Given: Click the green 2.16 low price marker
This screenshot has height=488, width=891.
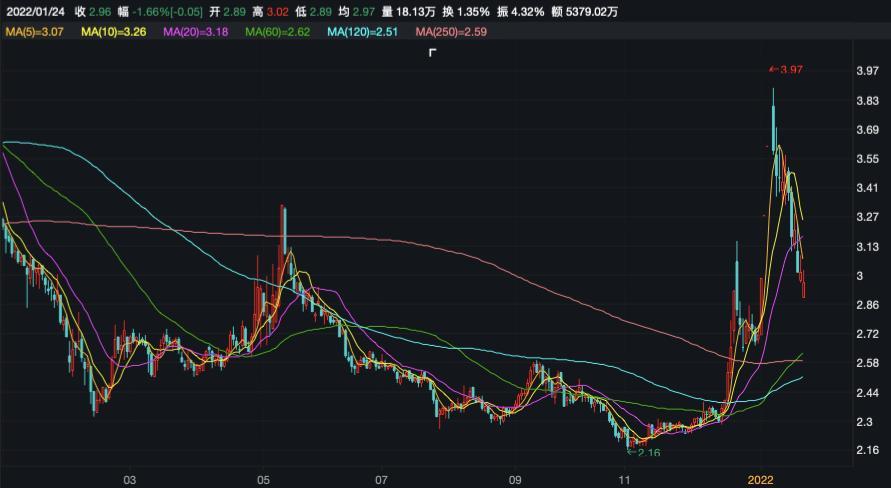Looking at the screenshot, I should [x=643, y=453].
